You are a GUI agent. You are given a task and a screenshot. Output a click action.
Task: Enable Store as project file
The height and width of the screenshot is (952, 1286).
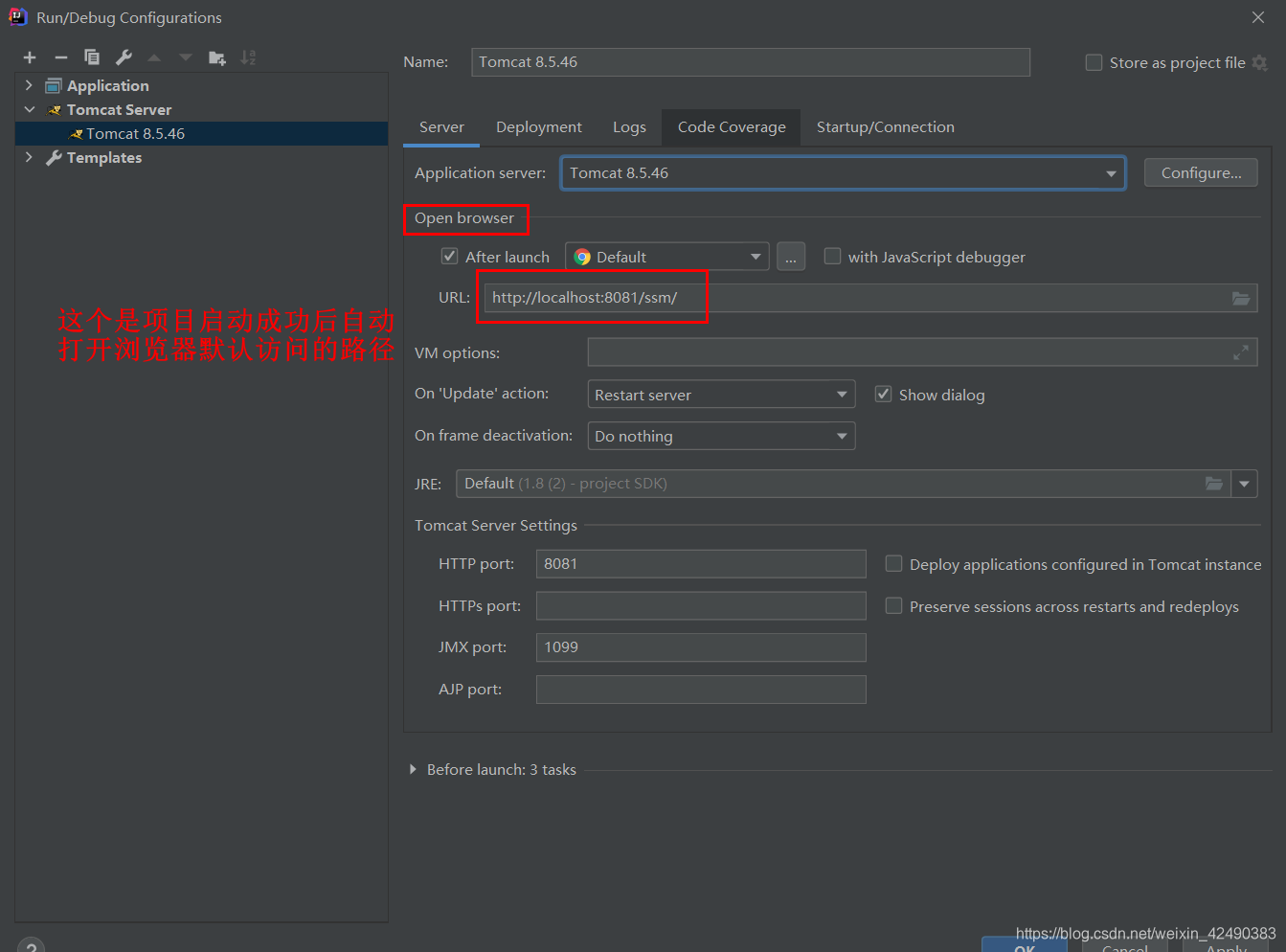click(x=1094, y=62)
